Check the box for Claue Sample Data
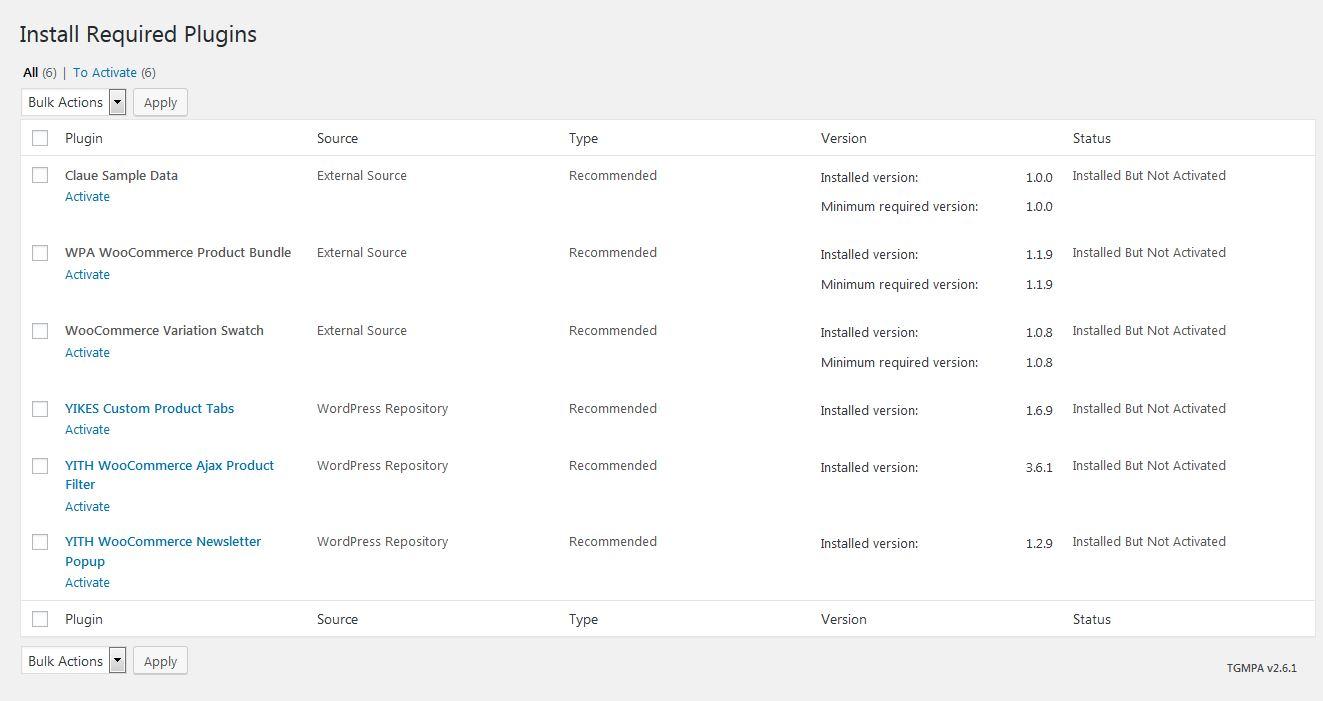This screenshot has height=701, width=1323. (40, 175)
